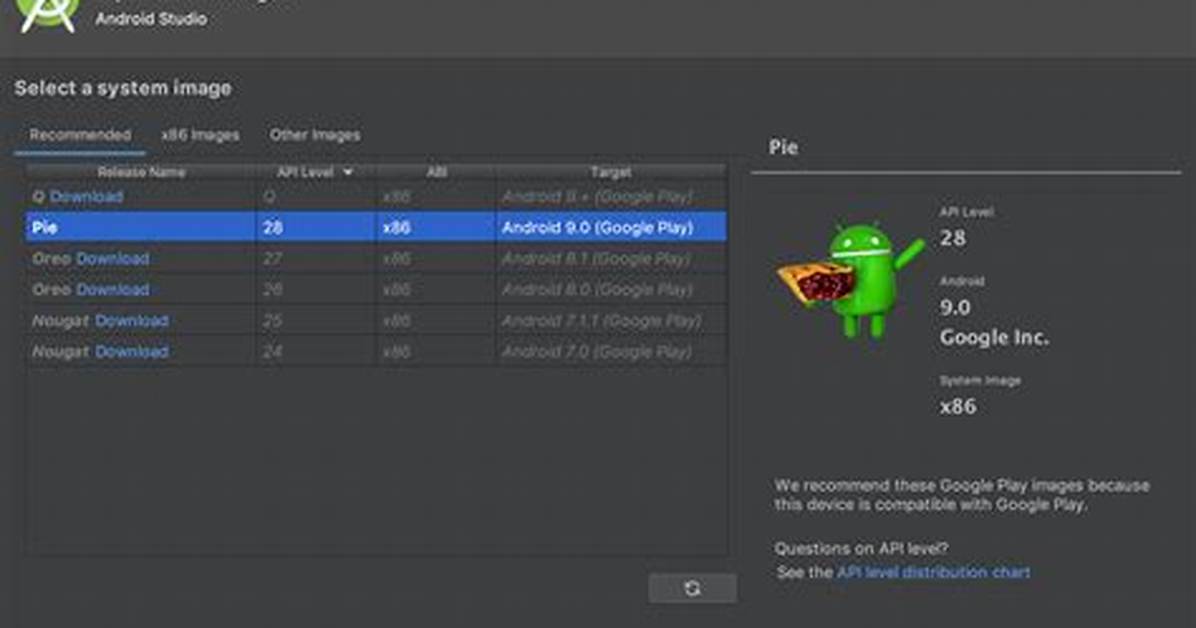Click the Android Pie mascot image
Viewport: 1196px width, 628px height.
click(850, 279)
